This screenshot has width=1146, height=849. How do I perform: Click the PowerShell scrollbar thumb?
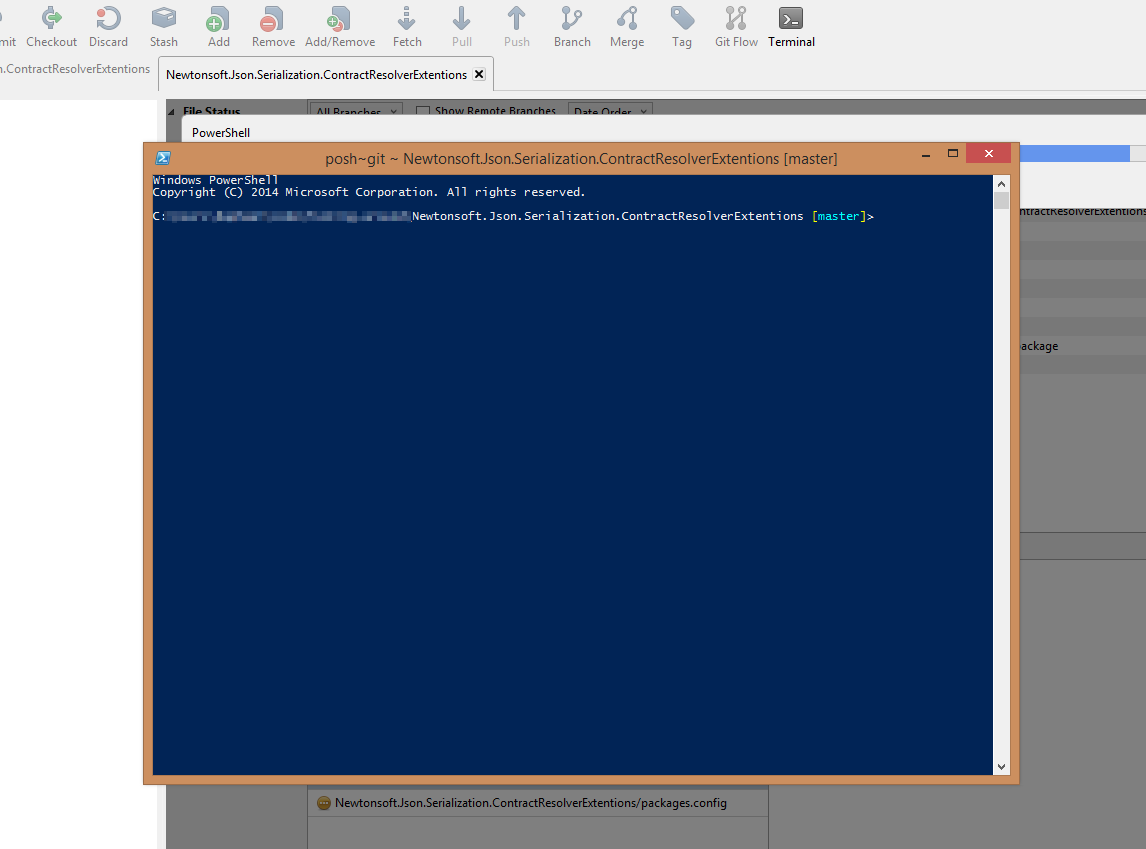(1001, 201)
